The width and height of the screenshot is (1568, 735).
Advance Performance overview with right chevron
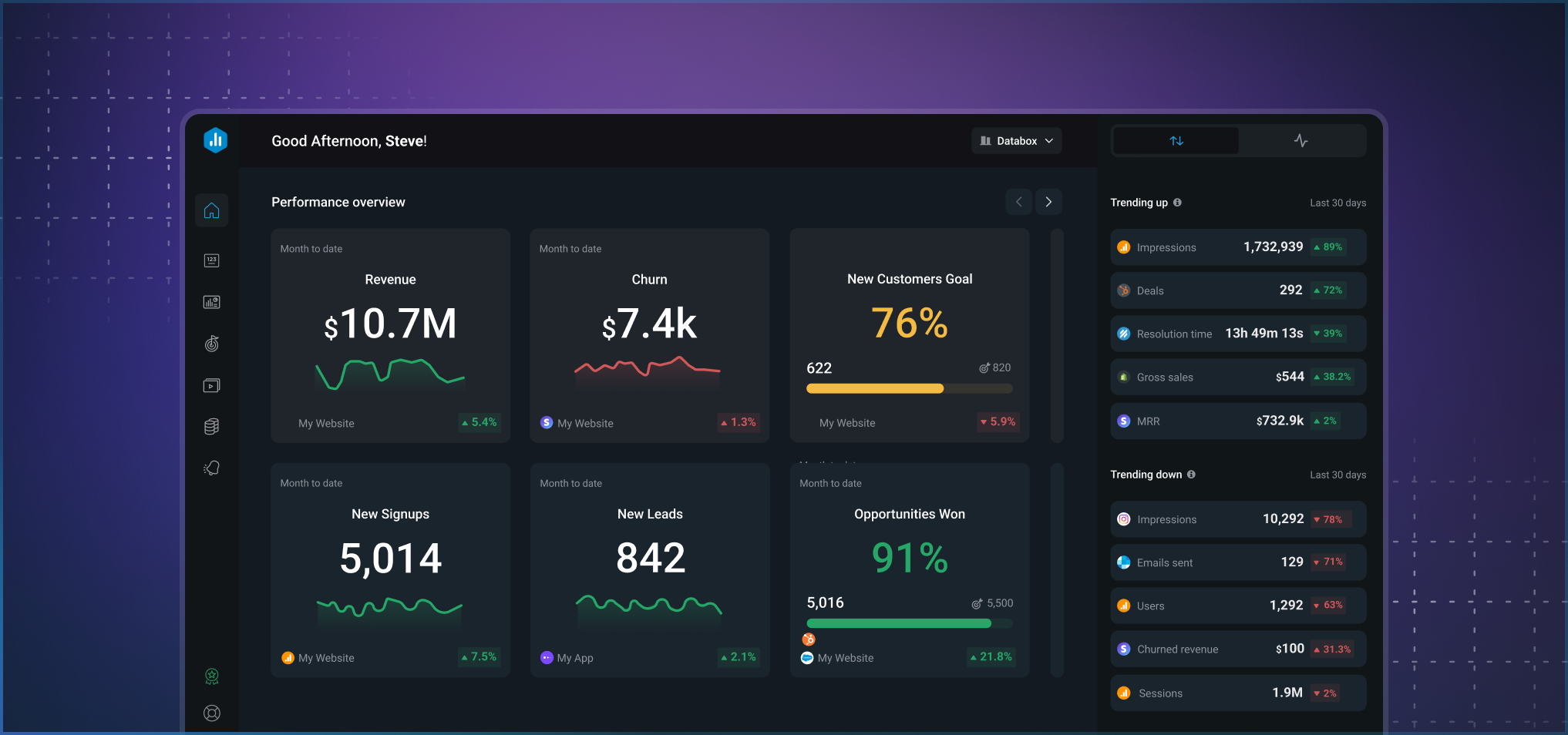tap(1048, 201)
